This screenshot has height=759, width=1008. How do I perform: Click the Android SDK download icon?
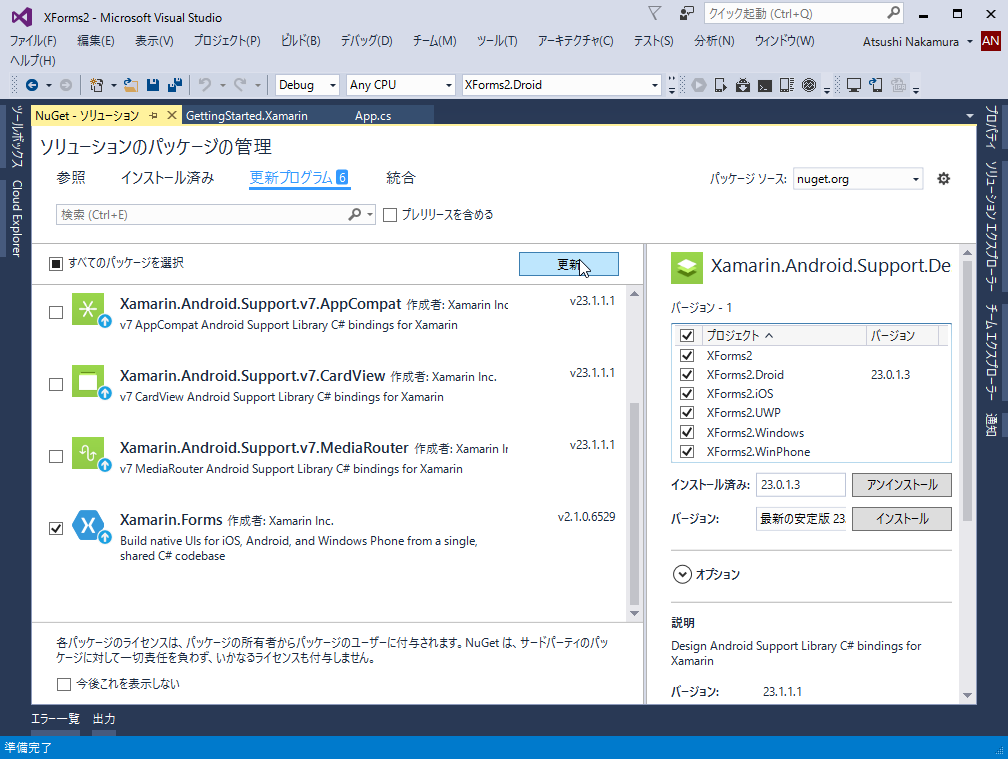[742, 85]
